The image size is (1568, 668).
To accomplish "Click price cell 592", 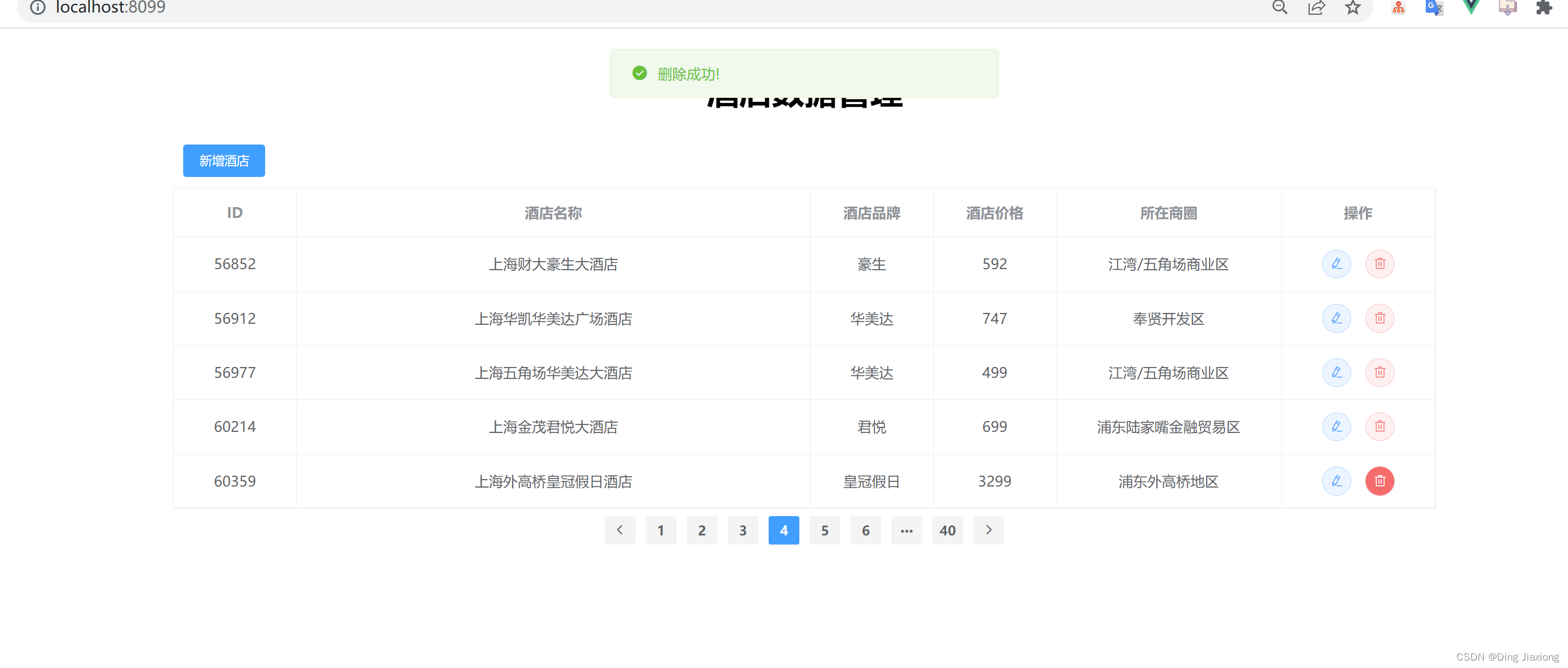I will click(995, 263).
